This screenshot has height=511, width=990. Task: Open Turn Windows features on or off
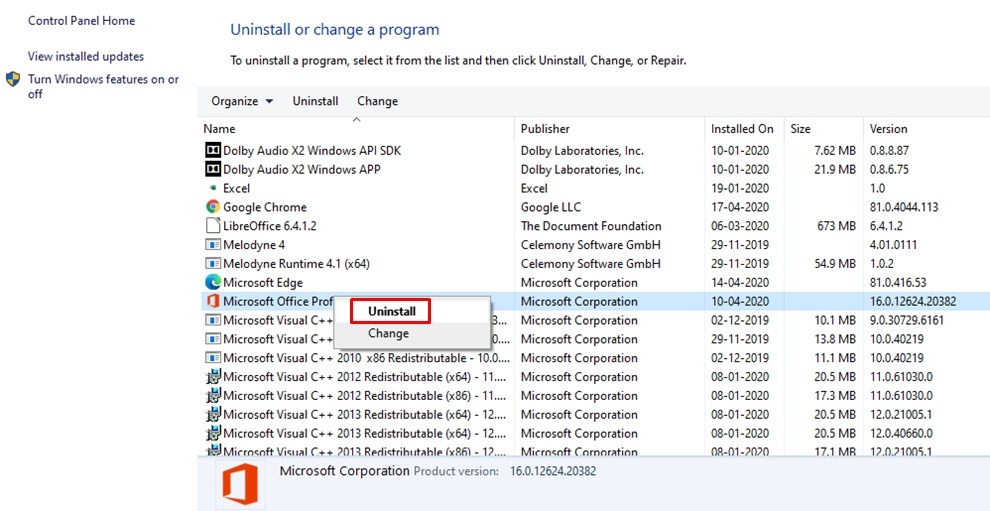[104, 87]
